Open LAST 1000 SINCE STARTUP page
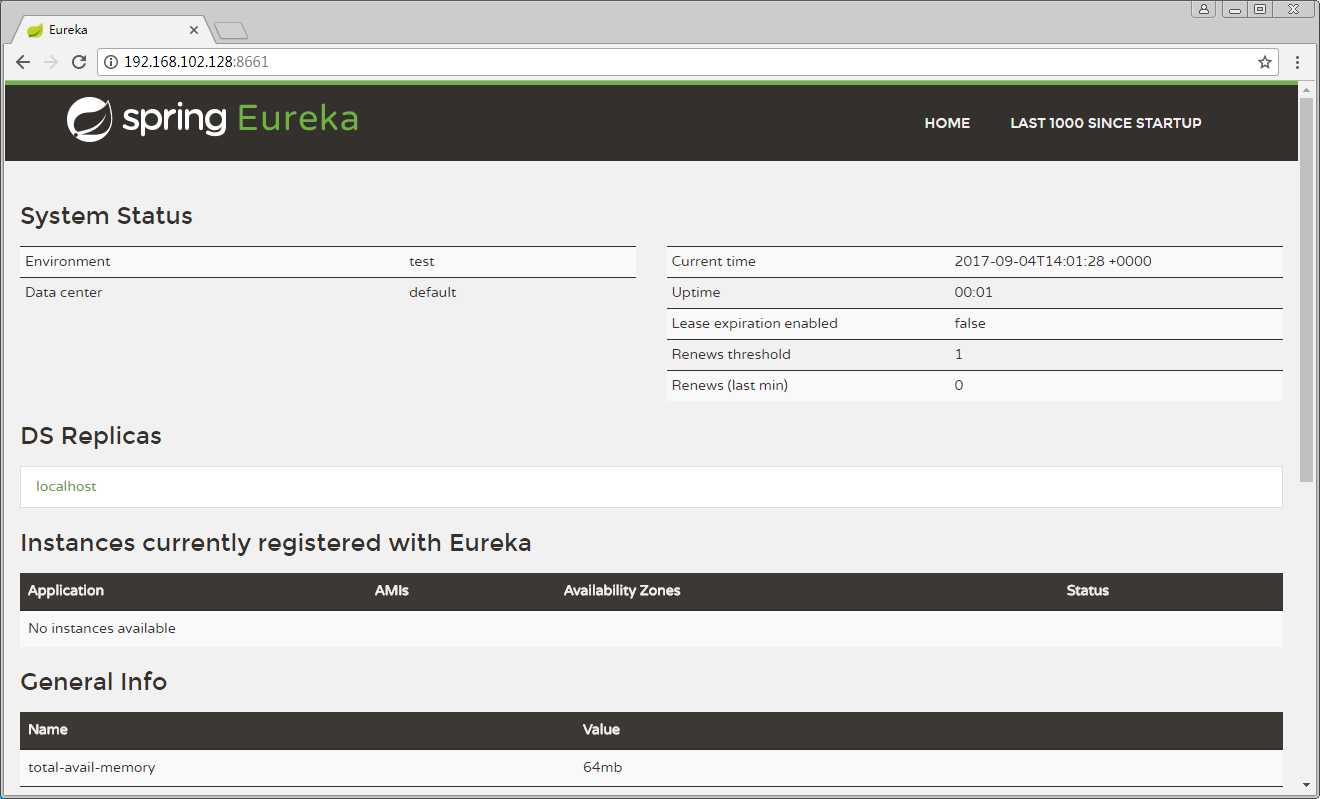 pyautogui.click(x=1106, y=123)
